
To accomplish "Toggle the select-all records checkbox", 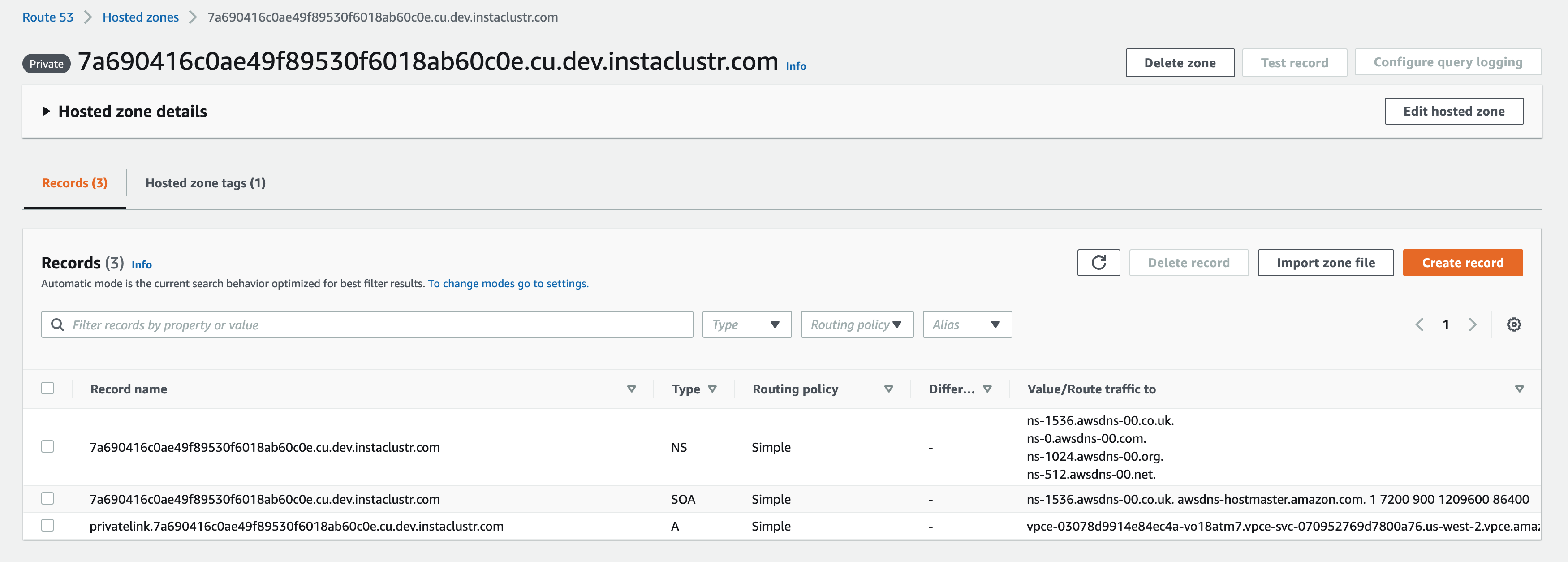I will pyautogui.click(x=47, y=388).
